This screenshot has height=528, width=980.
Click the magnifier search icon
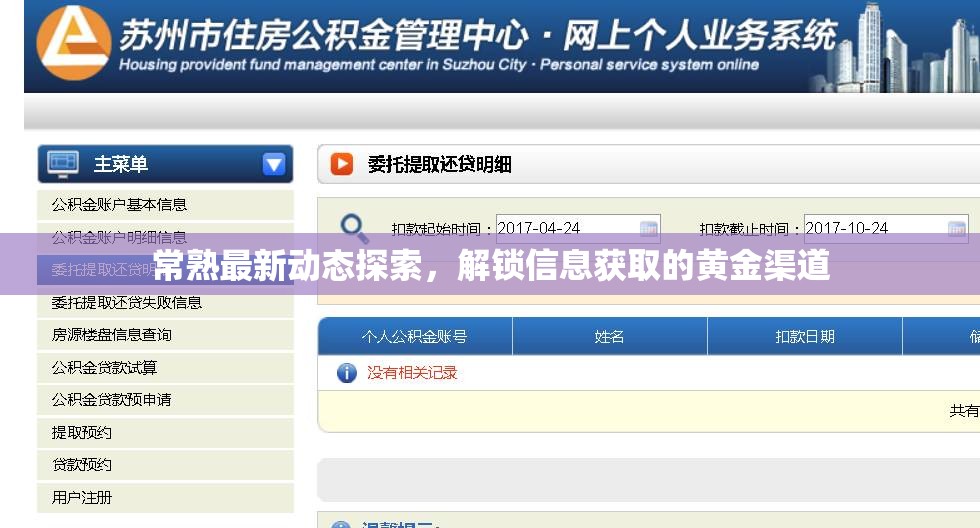tap(354, 229)
